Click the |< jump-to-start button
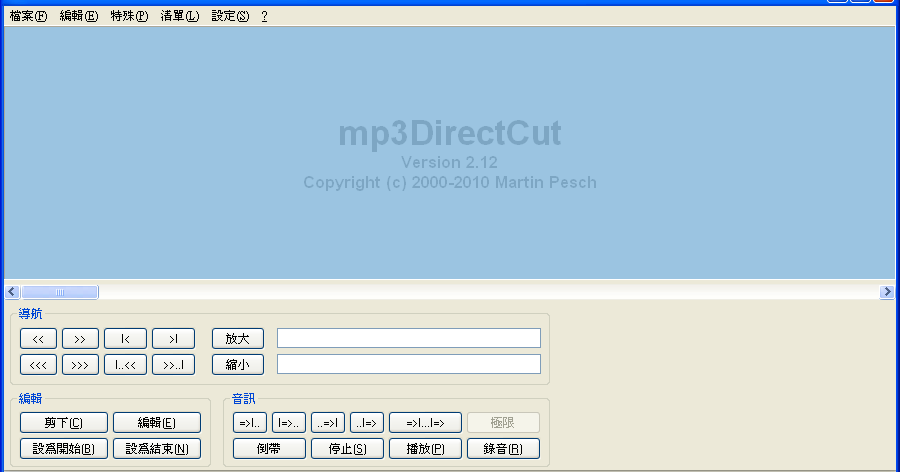 [125, 339]
